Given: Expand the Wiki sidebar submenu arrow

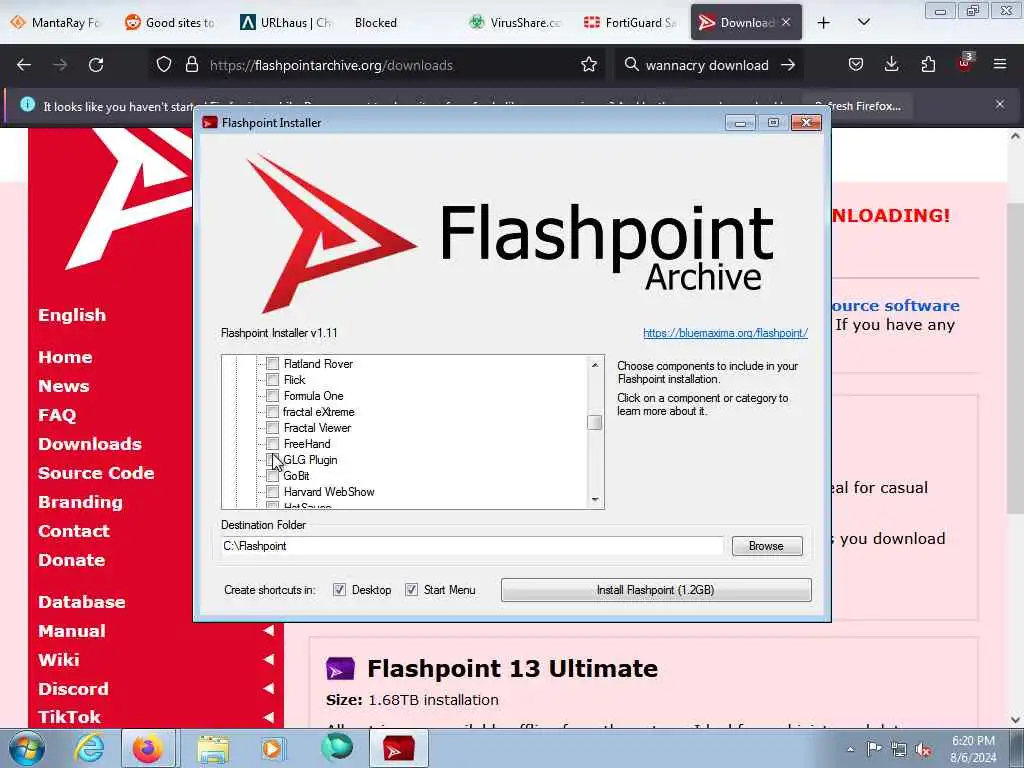Looking at the screenshot, I should pyautogui.click(x=268, y=660).
